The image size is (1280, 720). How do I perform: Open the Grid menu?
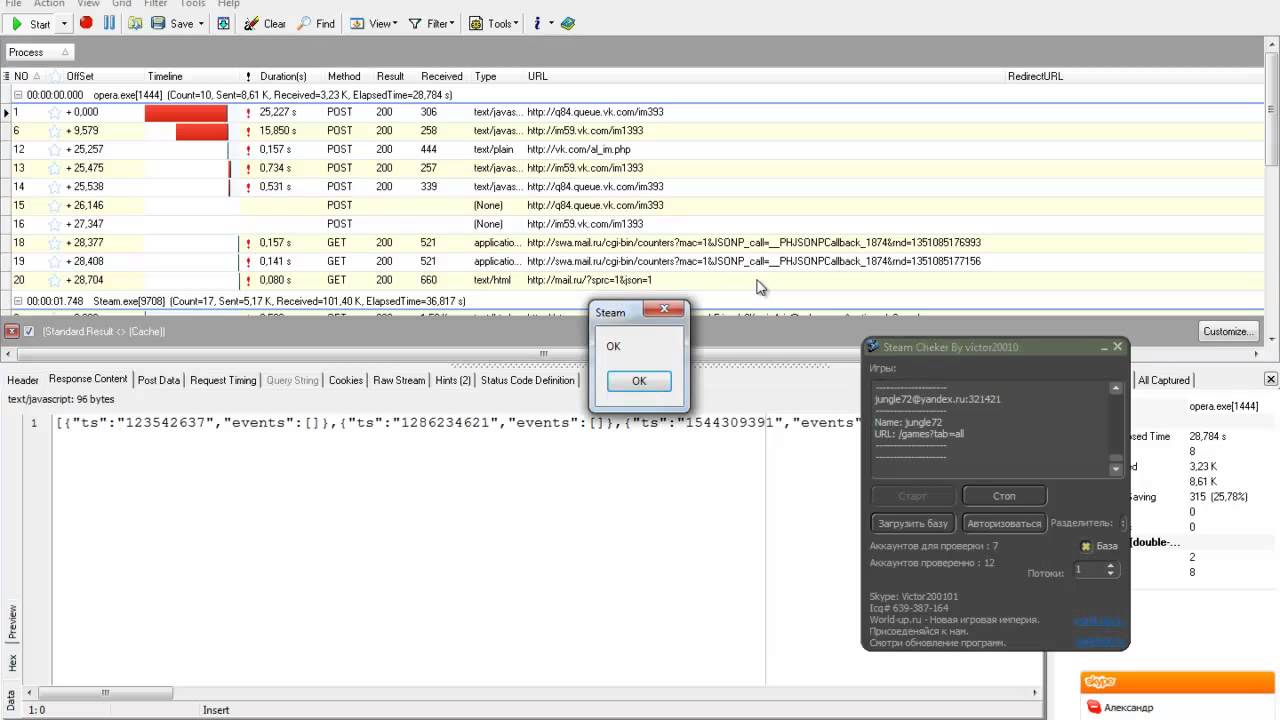coord(121,4)
